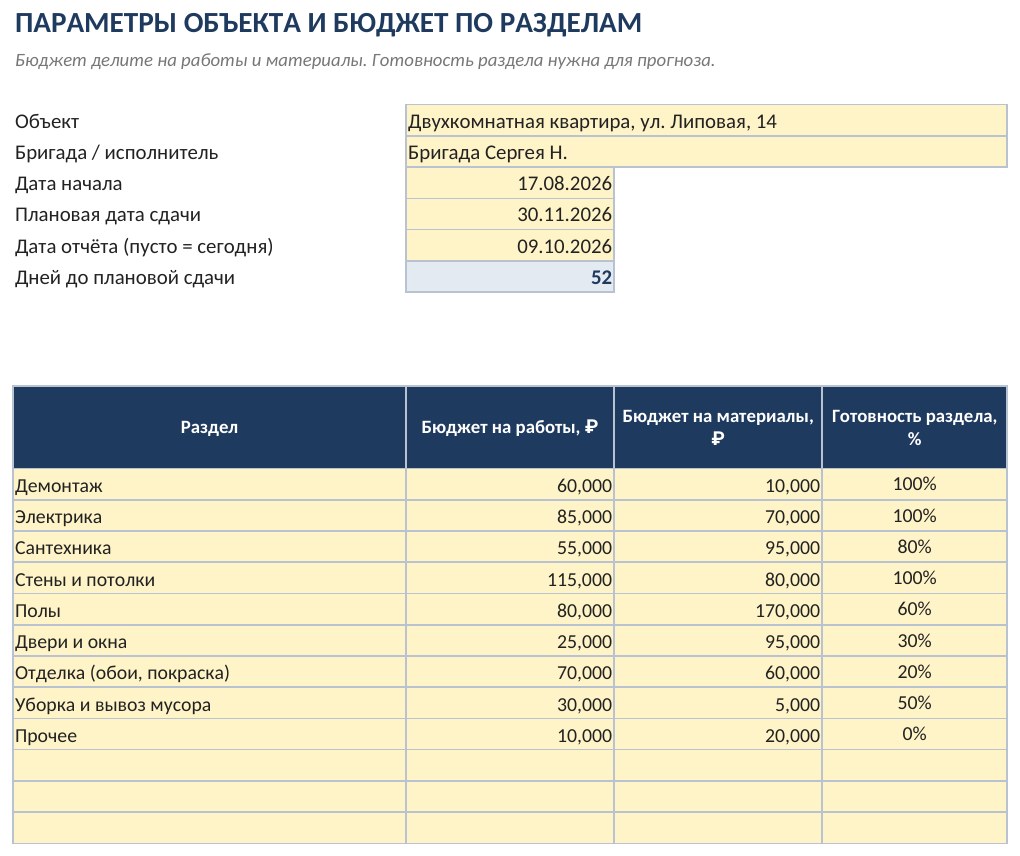
Task: Click Двери и окна readiness 30%
Action: pyautogui.click(x=914, y=641)
